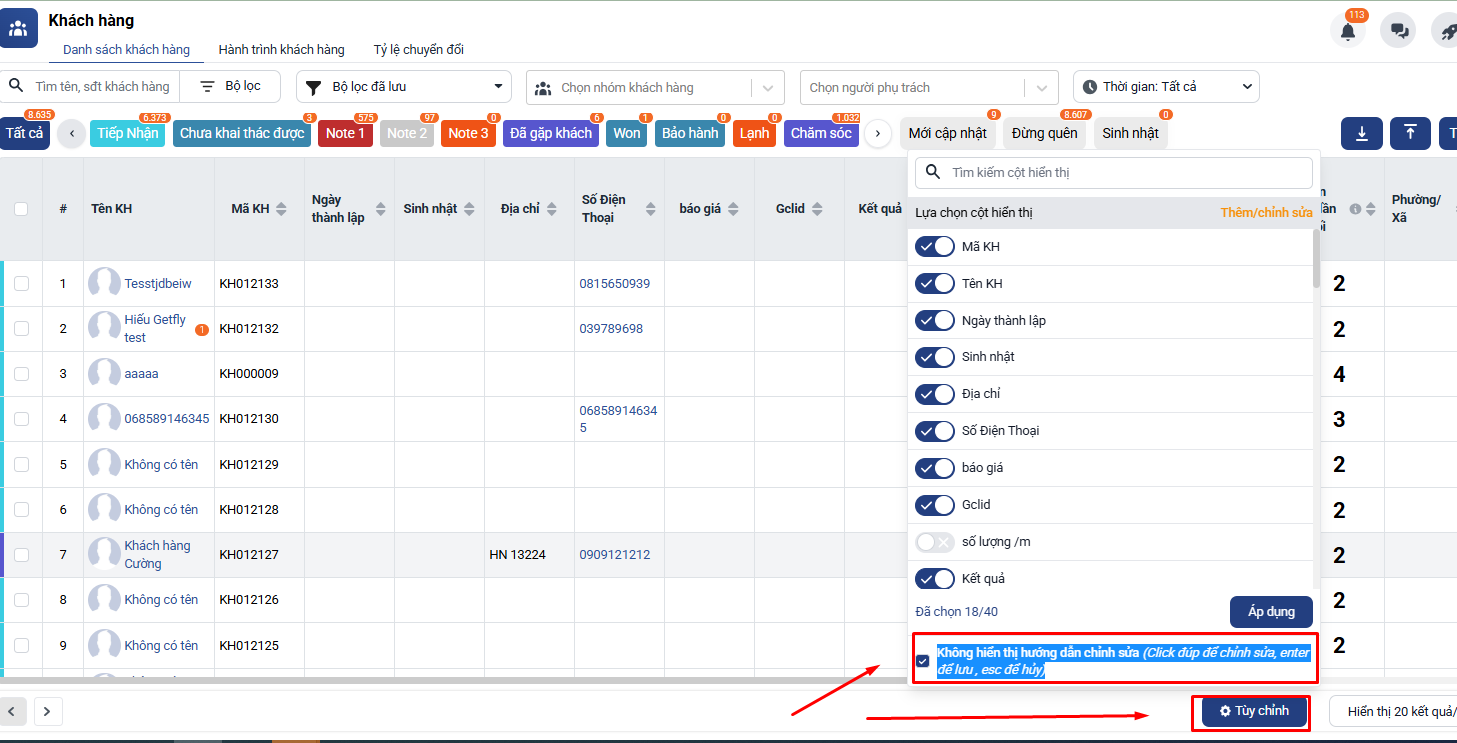Click the upload import icon button
The width and height of the screenshot is (1457, 743).
click(1410, 133)
